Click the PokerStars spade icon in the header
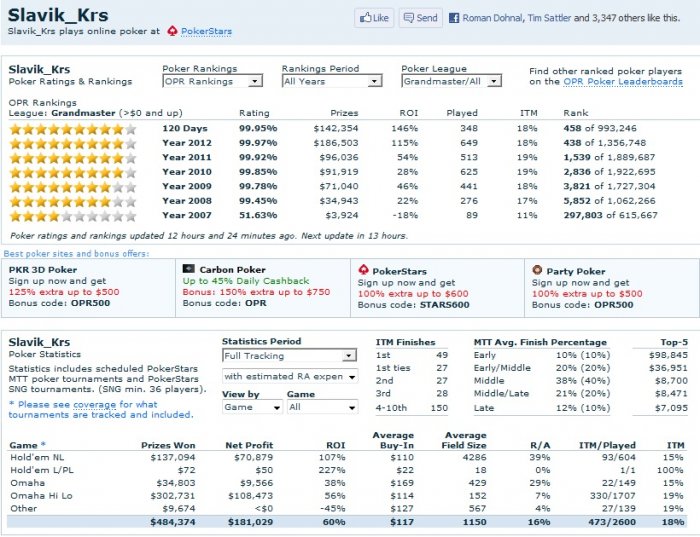The image size is (700, 537). [172, 31]
